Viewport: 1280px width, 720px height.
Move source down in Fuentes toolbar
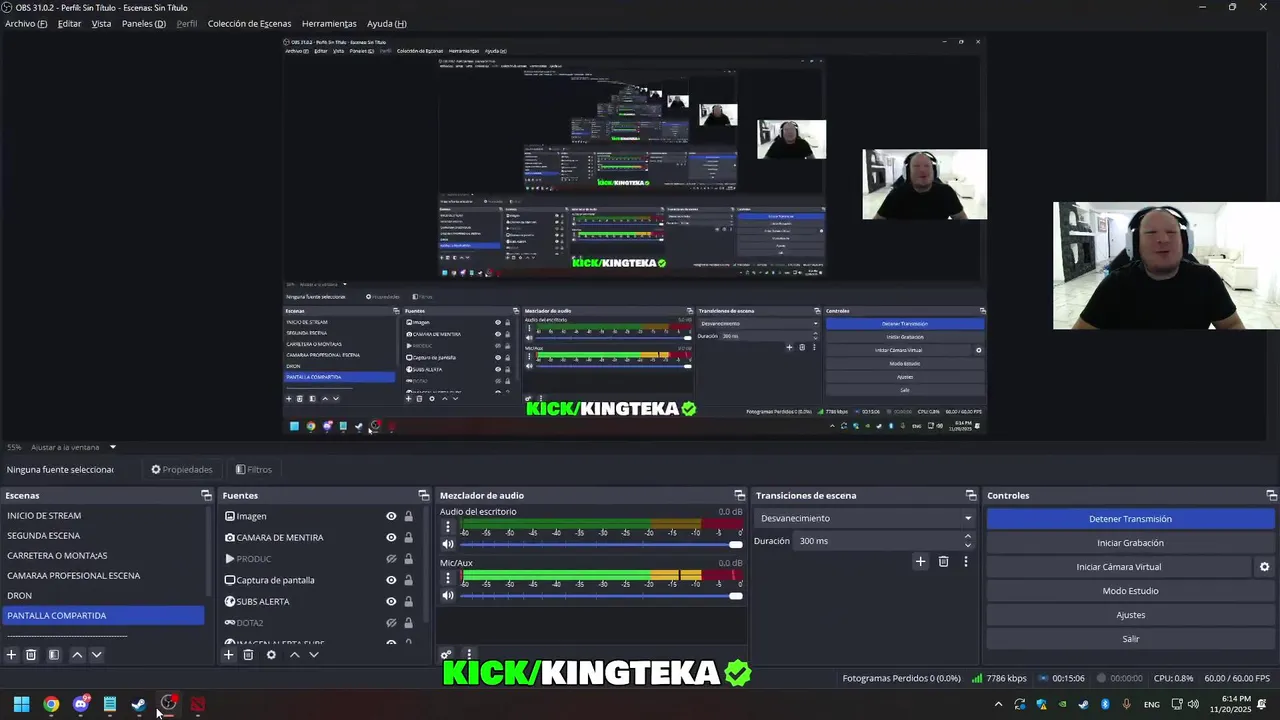pyautogui.click(x=313, y=655)
